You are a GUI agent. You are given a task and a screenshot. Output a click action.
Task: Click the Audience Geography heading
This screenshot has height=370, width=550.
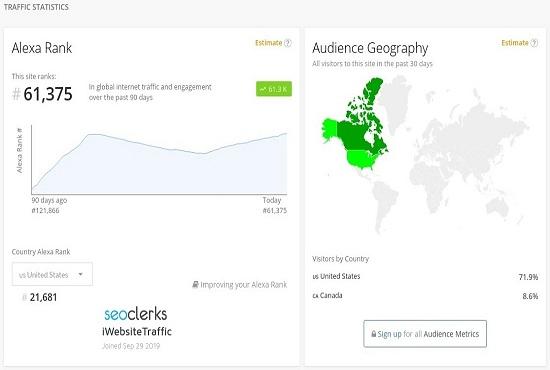370,48
